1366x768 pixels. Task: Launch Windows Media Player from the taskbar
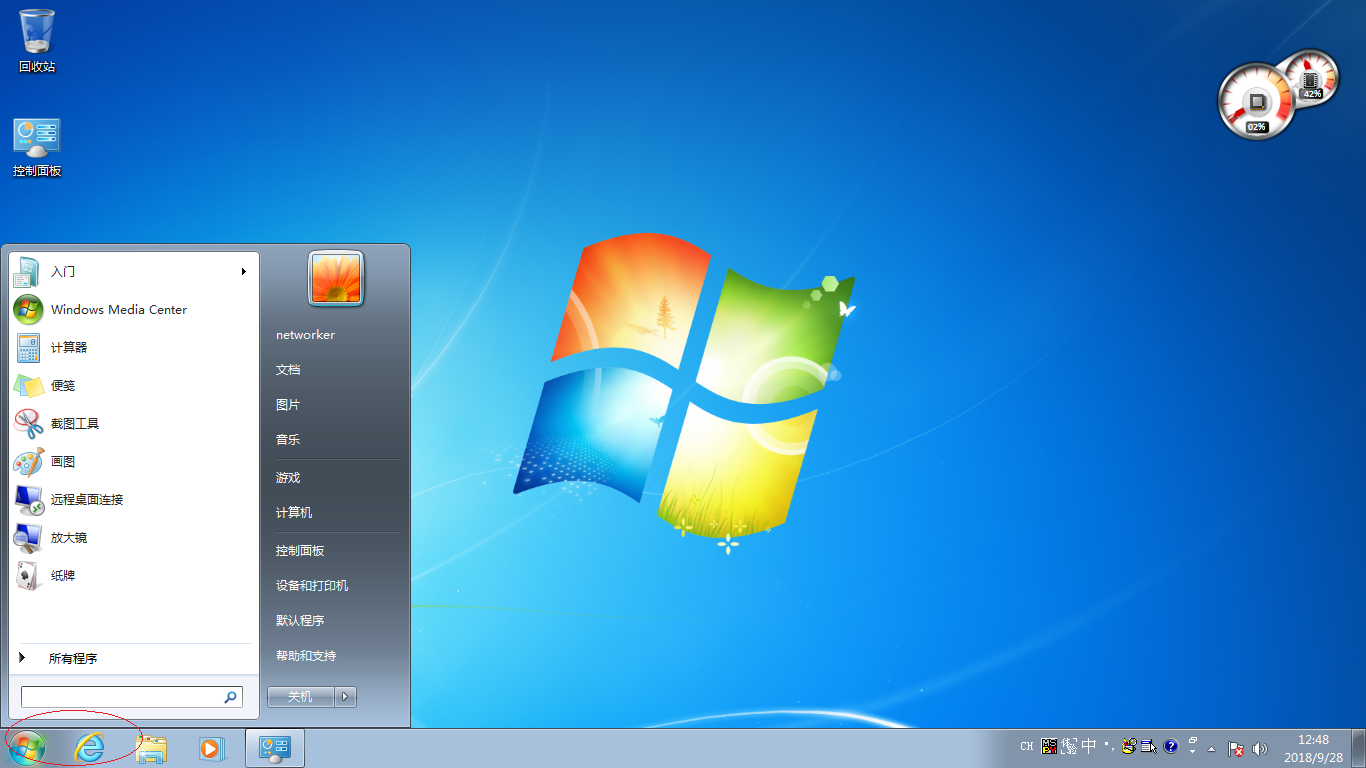pyautogui.click(x=213, y=747)
